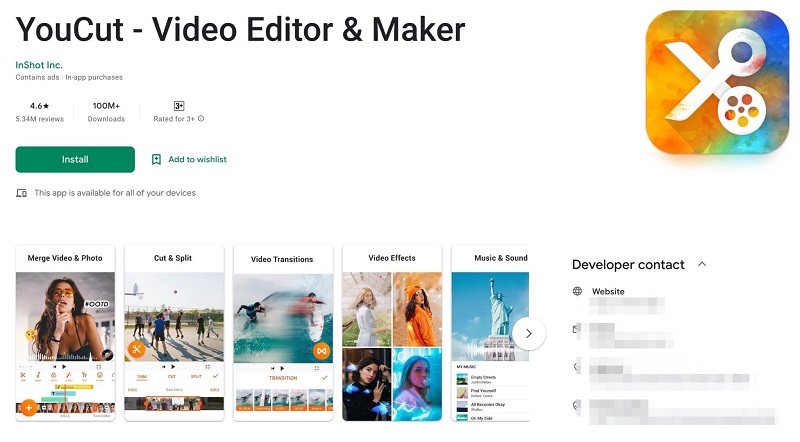
Task: Click the orange plus button in Merge screenshot
Action: click(29, 408)
